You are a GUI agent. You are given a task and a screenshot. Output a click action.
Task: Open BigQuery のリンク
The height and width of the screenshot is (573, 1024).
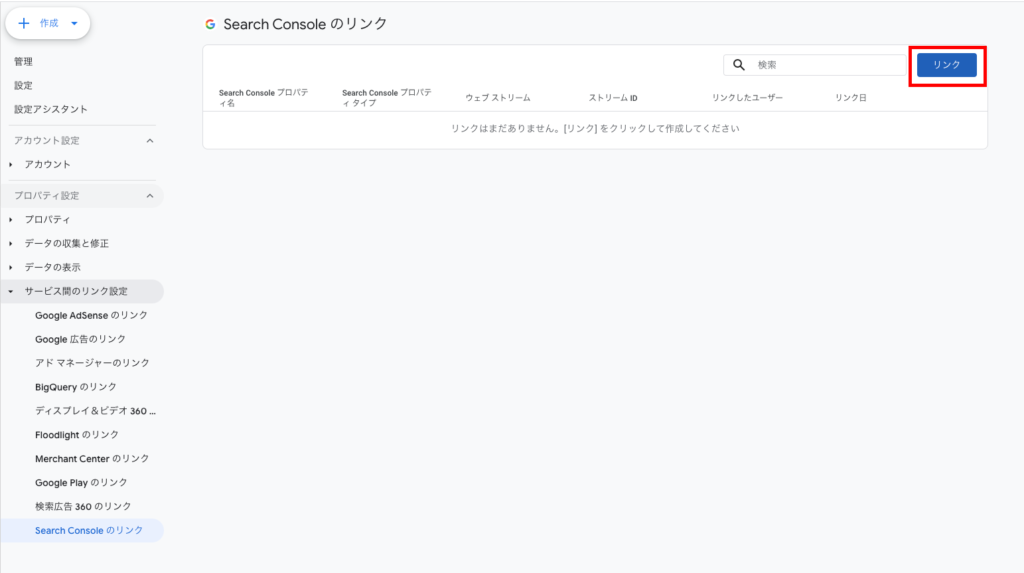(76, 387)
